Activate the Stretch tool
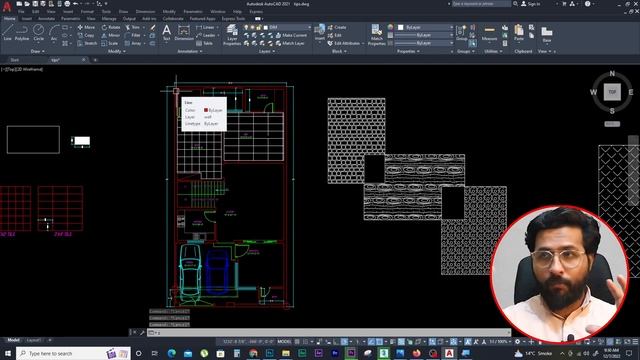Image resolution: width=640 pixels, height=360 pixels. coord(87,43)
